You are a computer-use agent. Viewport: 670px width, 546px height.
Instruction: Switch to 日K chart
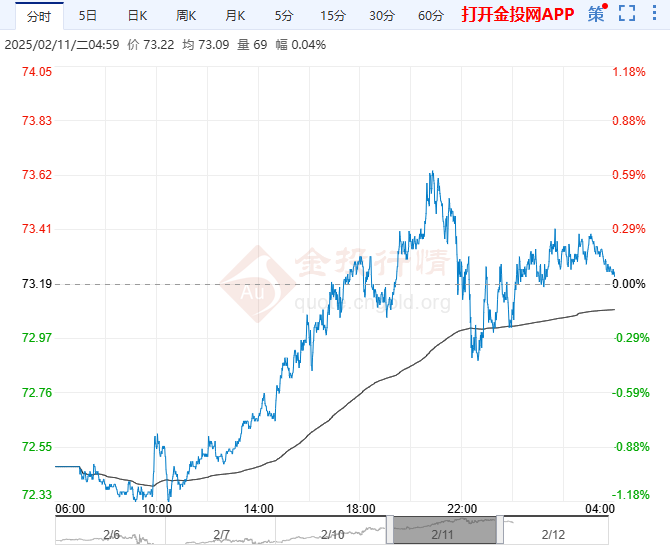(x=137, y=15)
